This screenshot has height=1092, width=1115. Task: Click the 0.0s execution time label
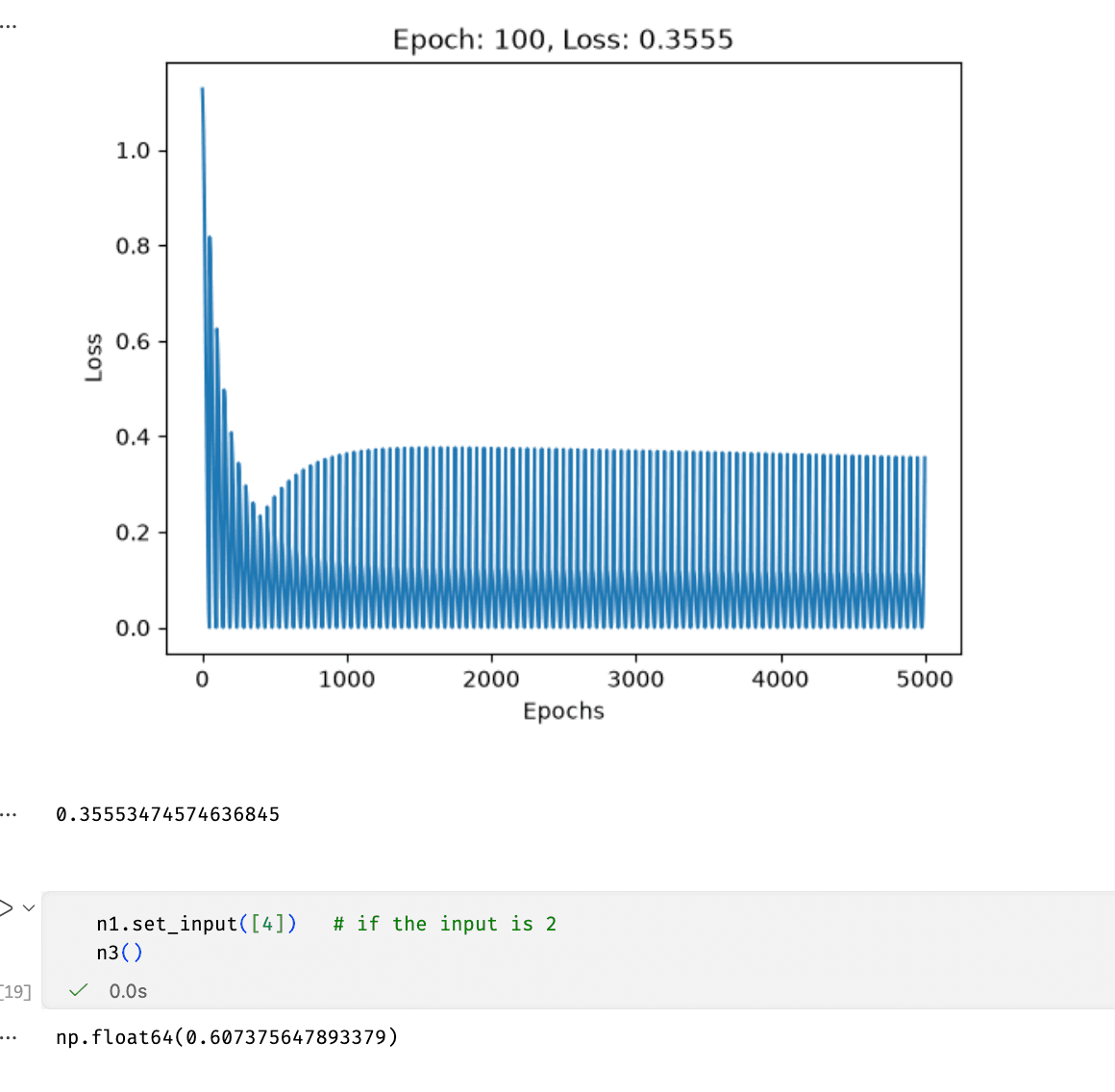coord(128,991)
